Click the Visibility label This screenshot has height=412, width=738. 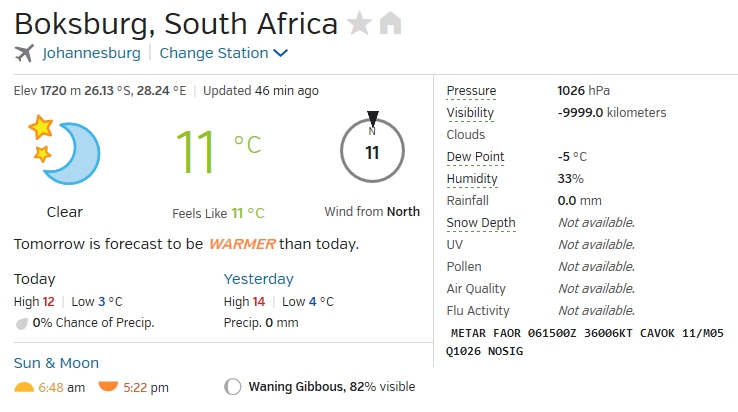point(470,113)
